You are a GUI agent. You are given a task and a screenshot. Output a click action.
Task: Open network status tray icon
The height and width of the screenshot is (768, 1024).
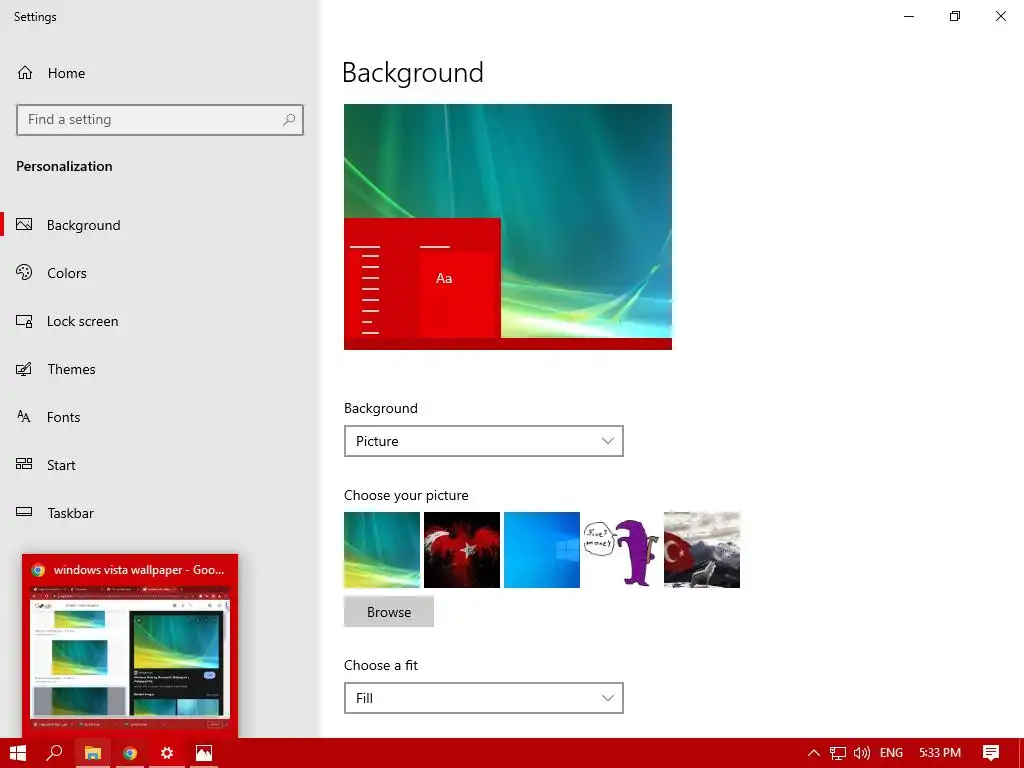pos(838,753)
